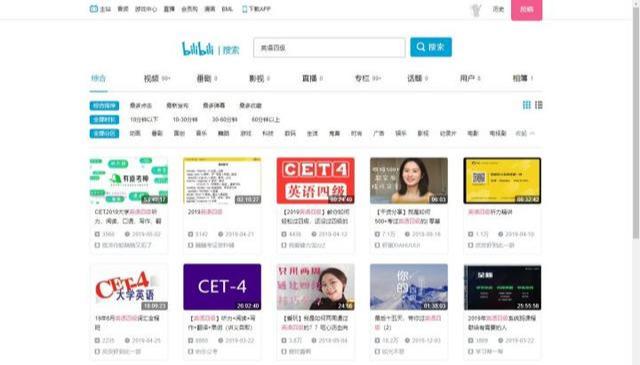The width and height of the screenshot is (640, 365).
Task: Hit the blue magnifier 搜索 button
Action: 431,47
